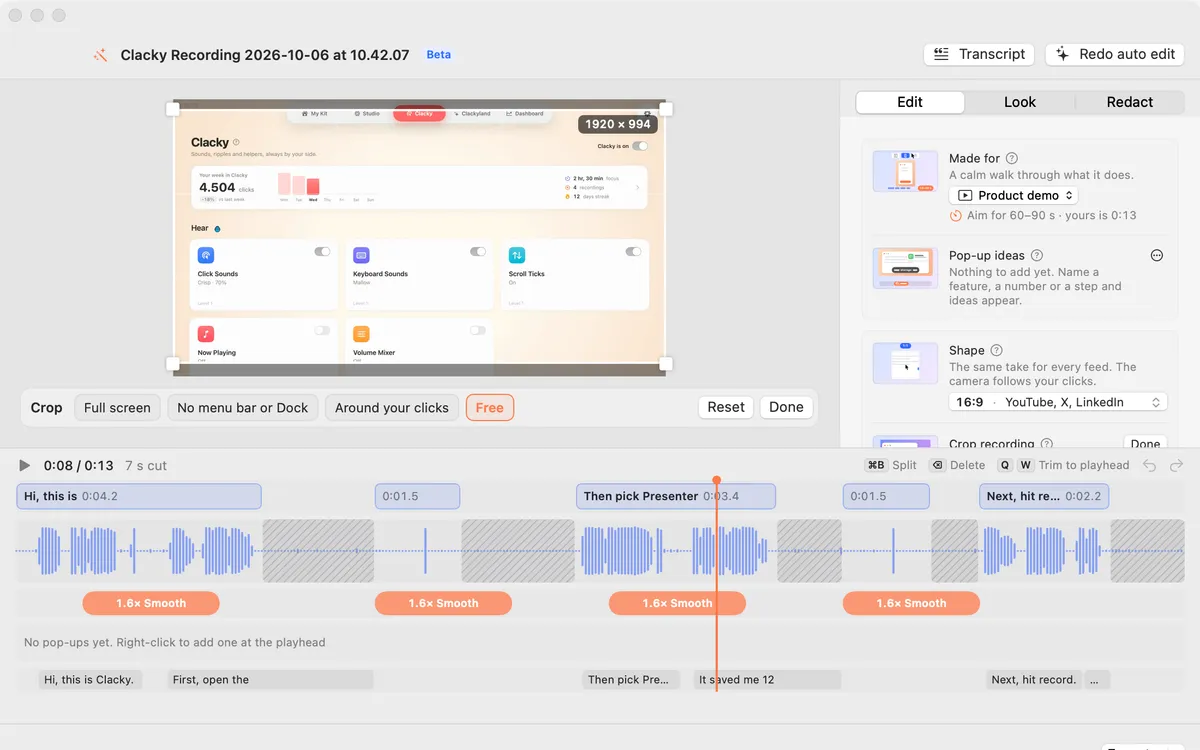Click the Split button in the timeline toolbar
The height and width of the screenshot is (750, 1200).
point(892,465)
